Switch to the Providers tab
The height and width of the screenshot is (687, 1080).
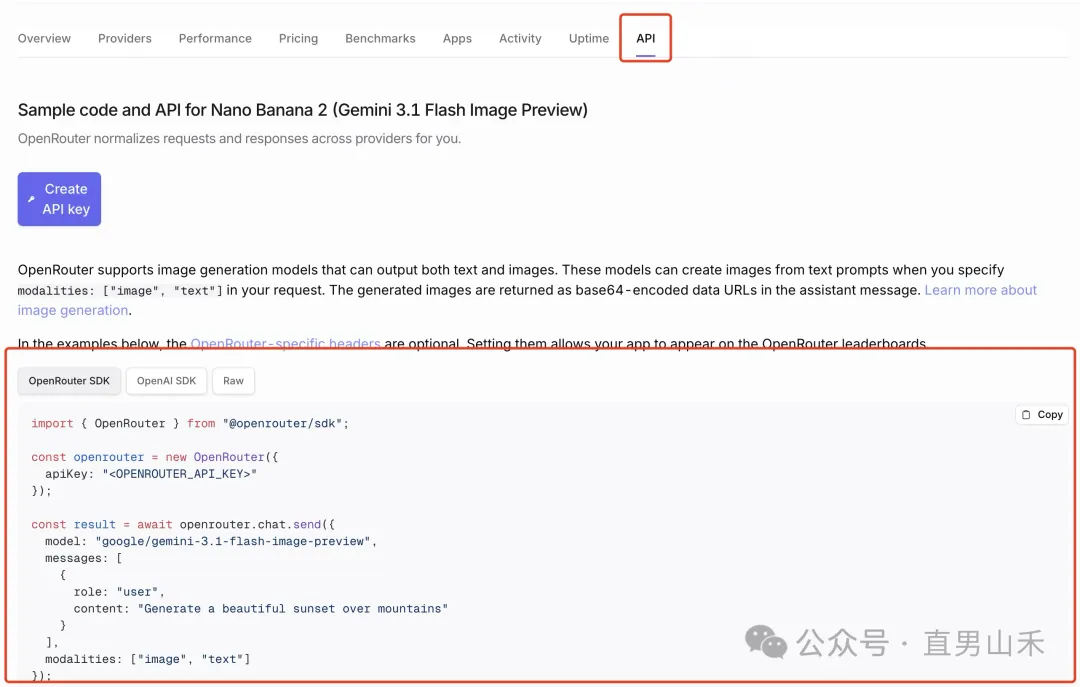[125, 39]
